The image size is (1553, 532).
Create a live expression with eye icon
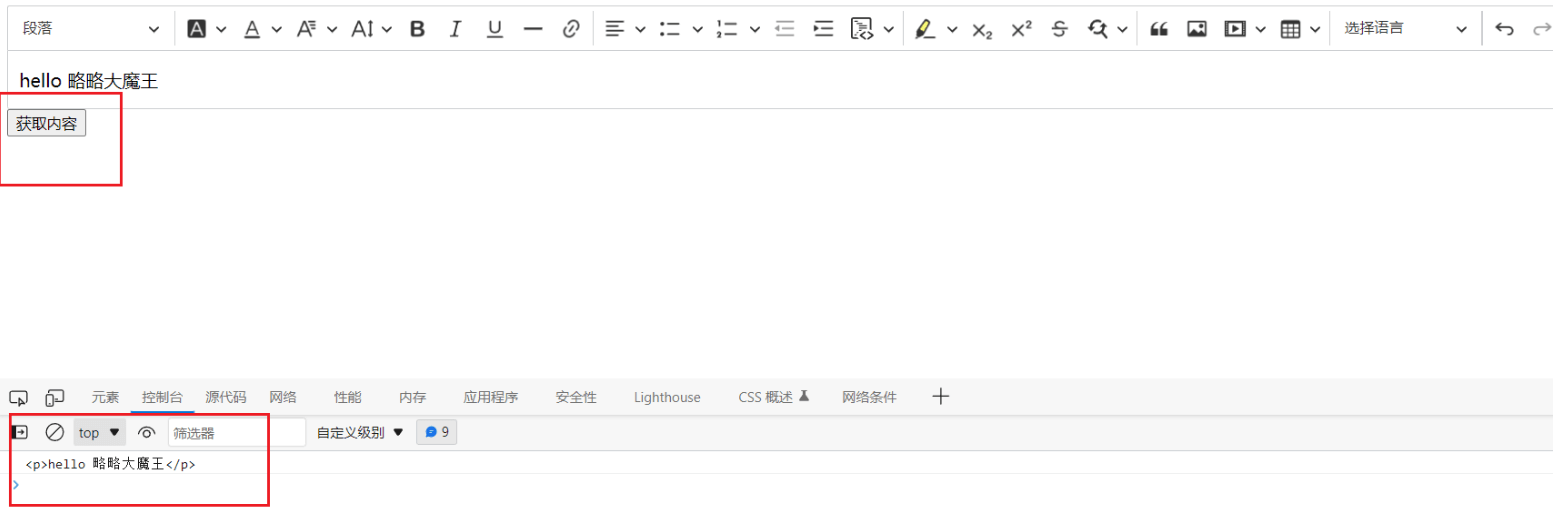pyautogui.click(x=147, y=432)
